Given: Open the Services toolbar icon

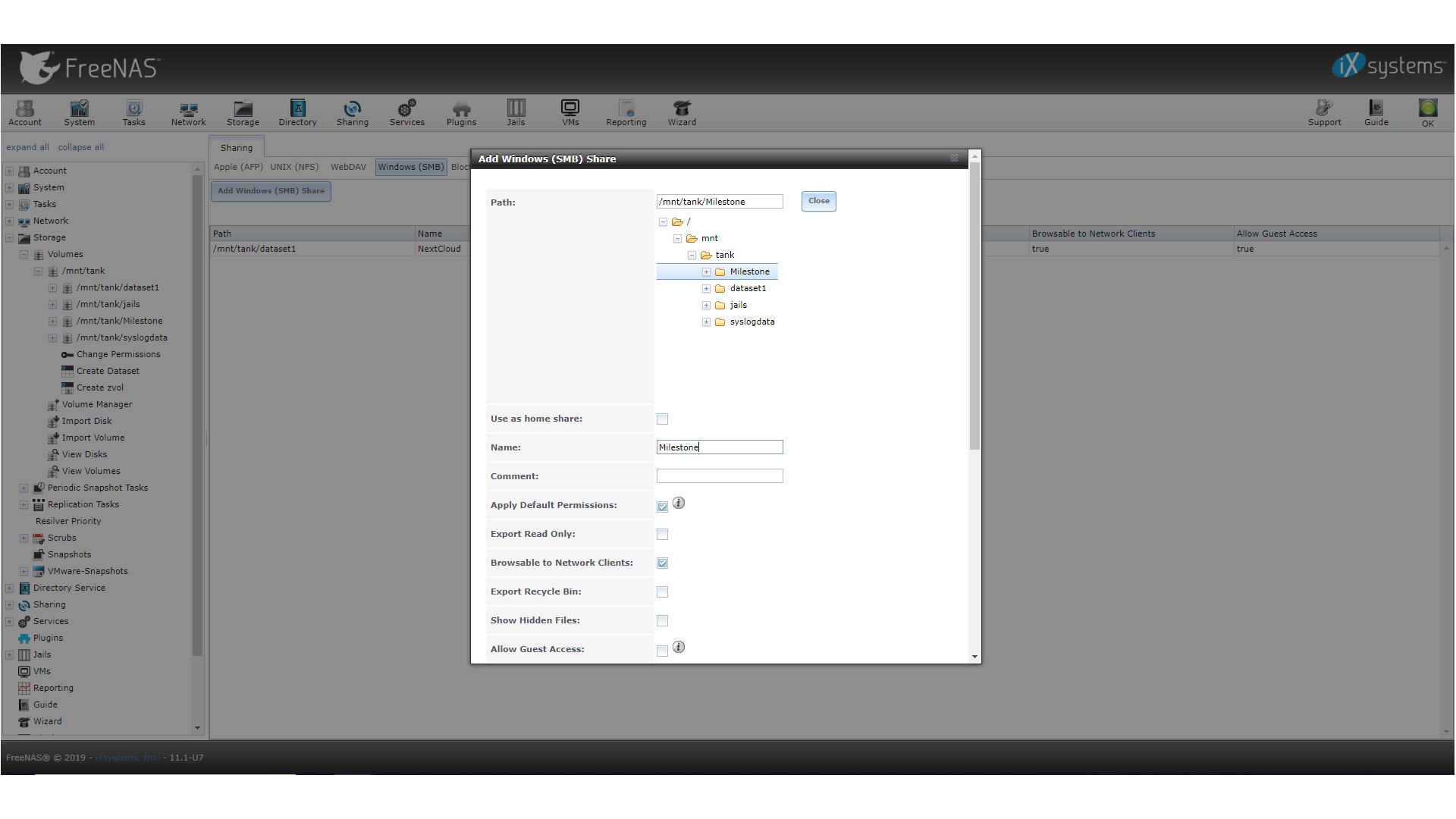Looking at the screenshot, I should (x=406, y=112).
